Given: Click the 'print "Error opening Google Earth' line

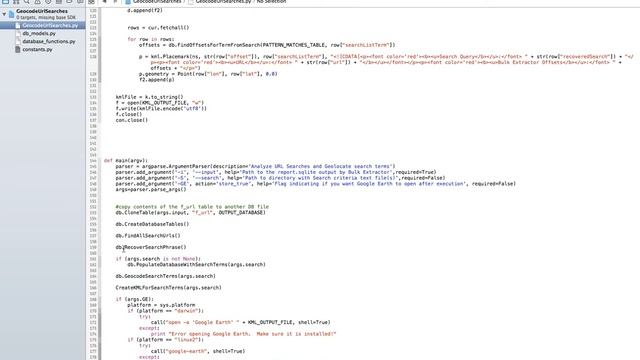Looking at the screenshot, I should click(243, 334).
